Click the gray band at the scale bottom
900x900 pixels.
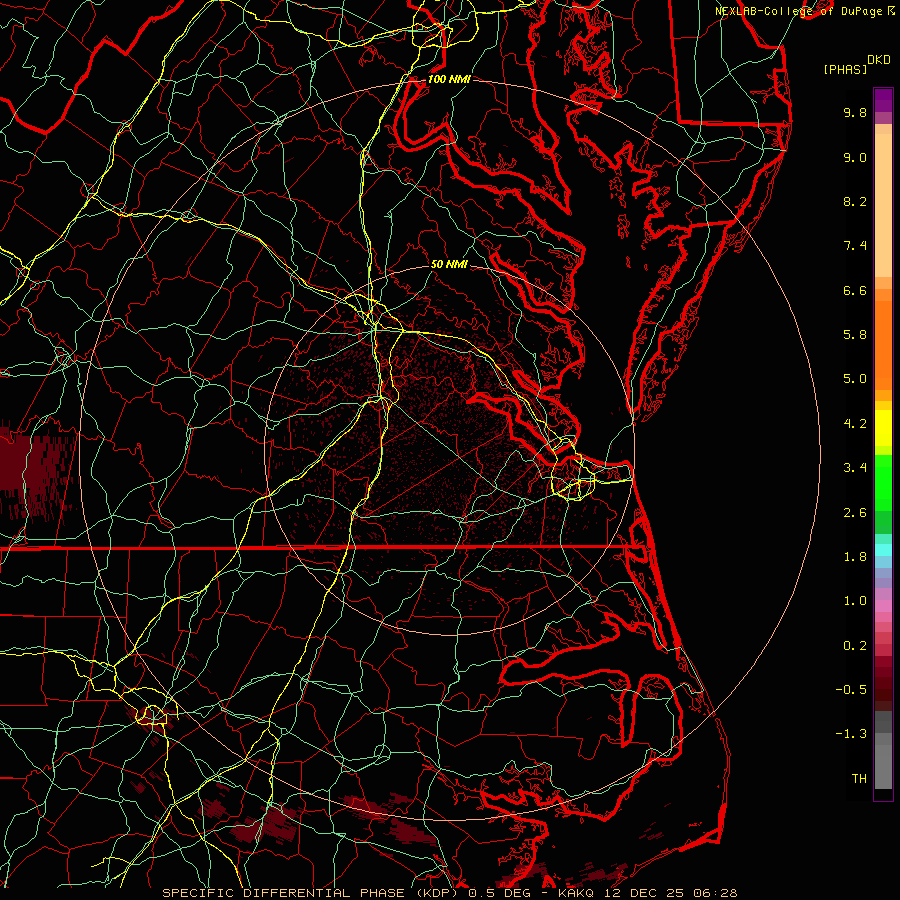[883, 766]
